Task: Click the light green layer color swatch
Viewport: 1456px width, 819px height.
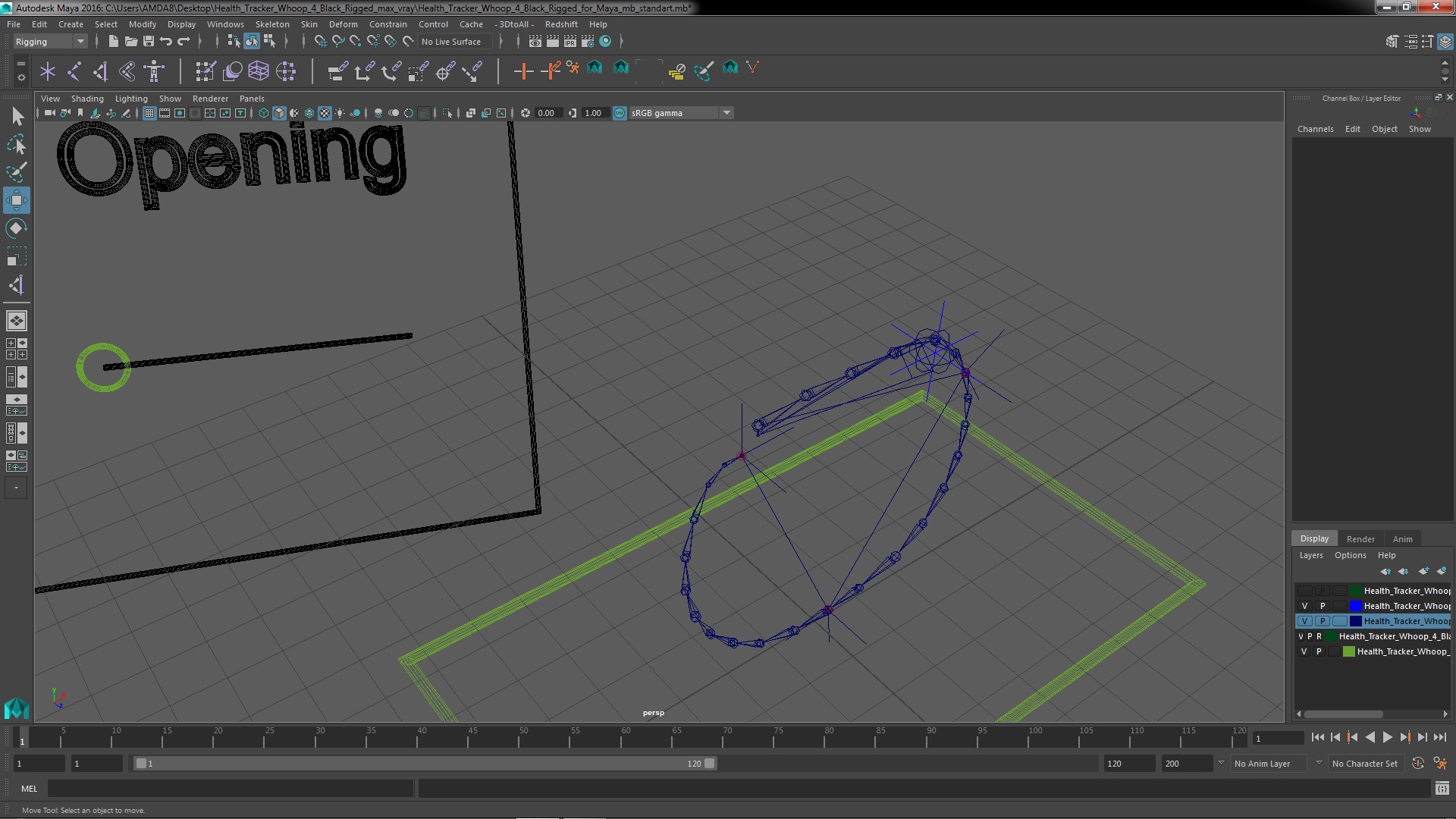Action: coord(1349,651)
